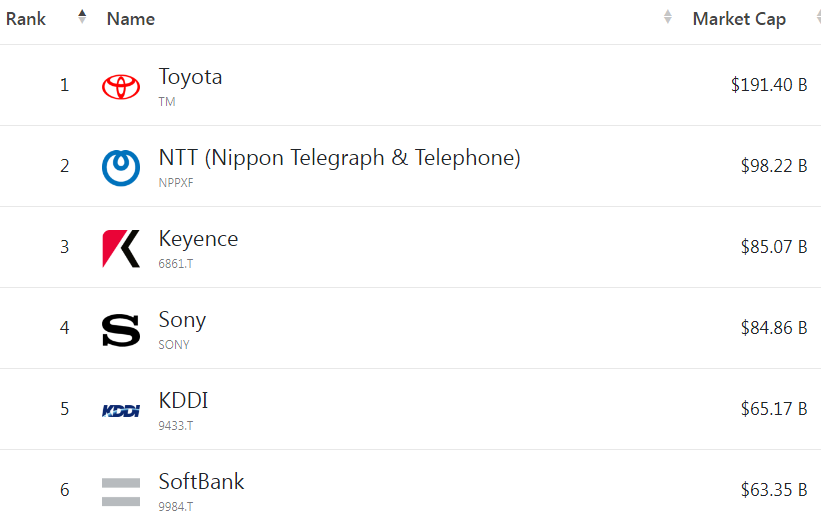Click the Name column header

(x=131, y=19)
